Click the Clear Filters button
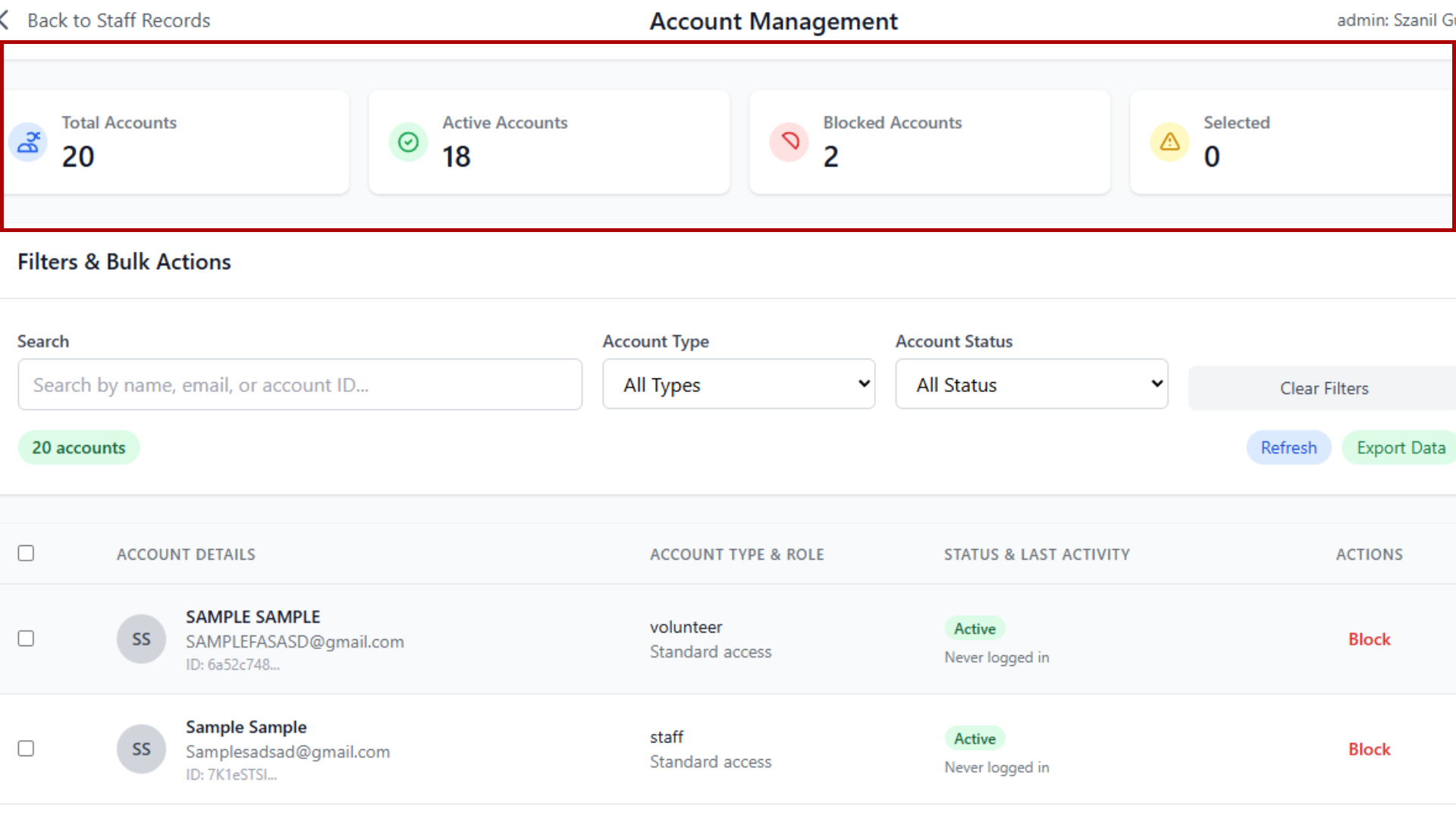Image resolution: width=1456 pixels, height=819 pixels. tap(1324, 388)
